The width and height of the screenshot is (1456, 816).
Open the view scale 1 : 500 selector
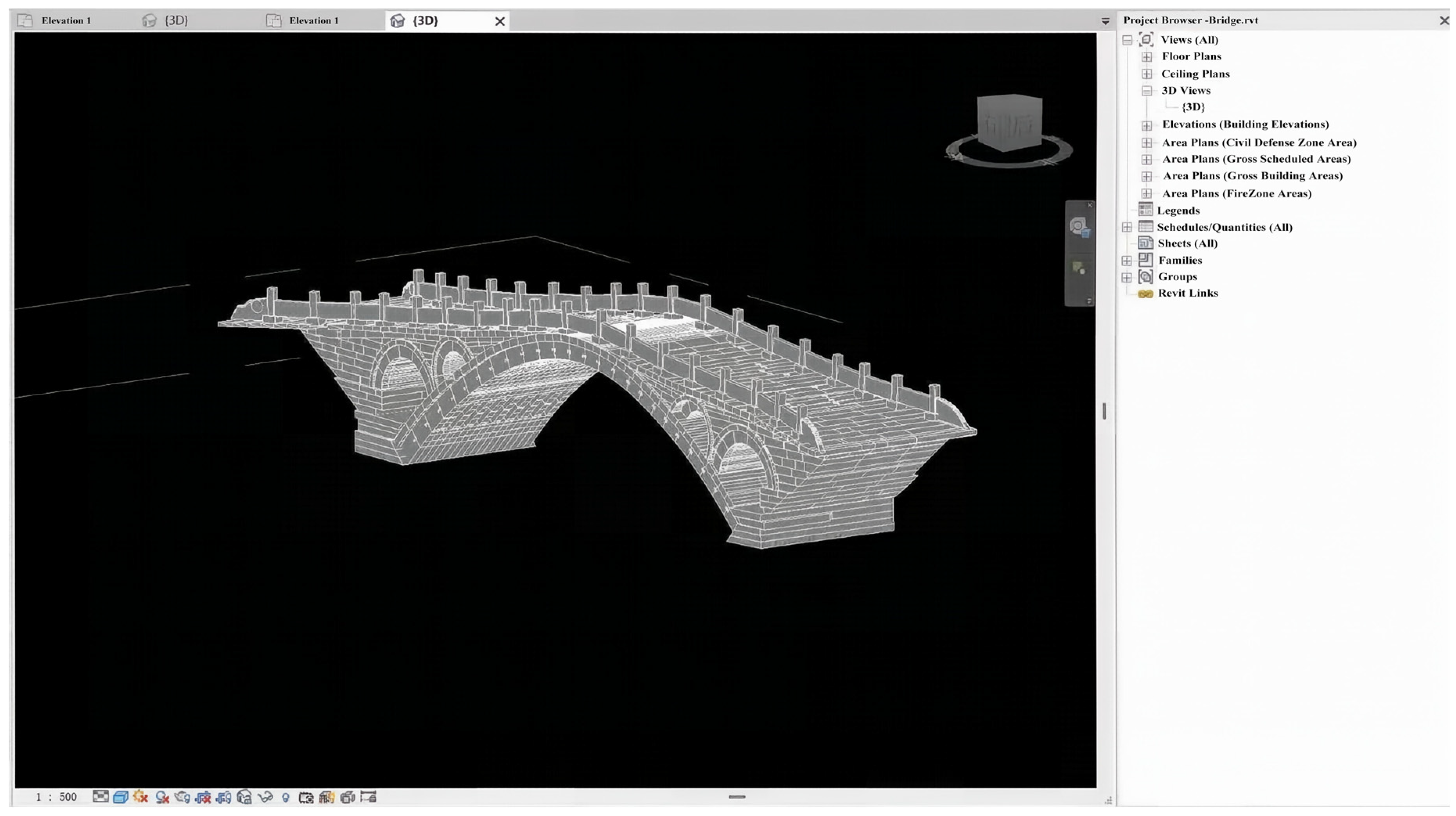56,797
